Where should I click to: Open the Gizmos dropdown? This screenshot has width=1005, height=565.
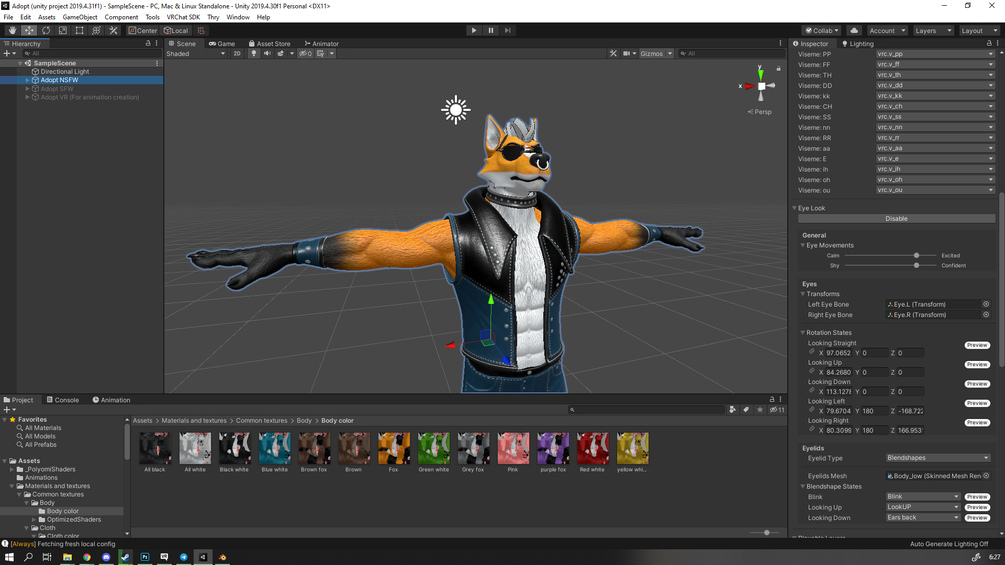656,54
